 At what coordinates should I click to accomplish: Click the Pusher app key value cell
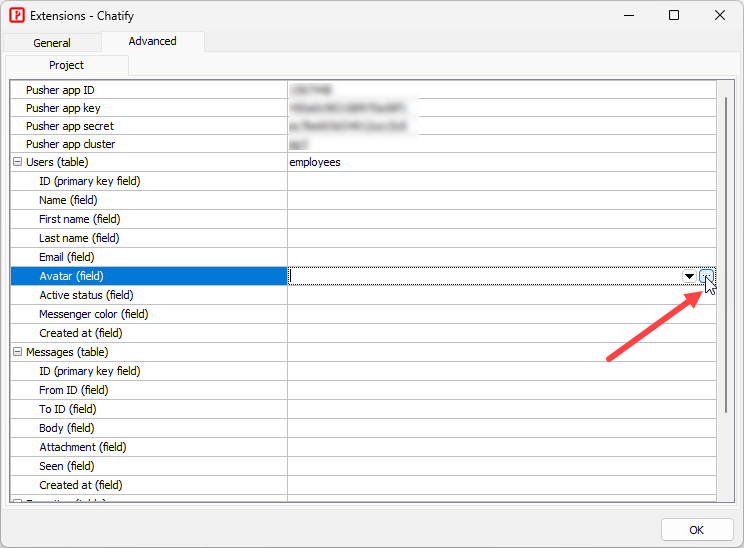click(x=502, y=108)
